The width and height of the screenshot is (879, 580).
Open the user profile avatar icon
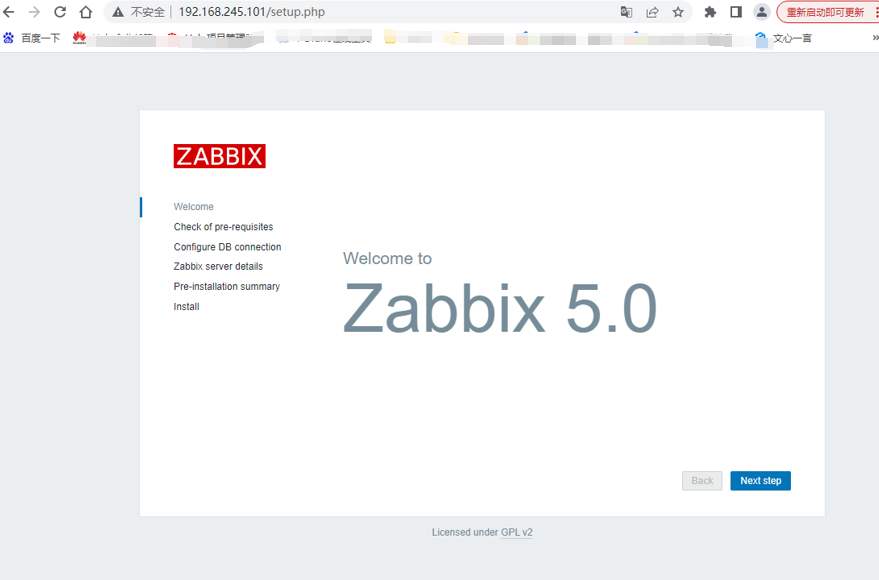pyautogui.click(x=761, y=12)
